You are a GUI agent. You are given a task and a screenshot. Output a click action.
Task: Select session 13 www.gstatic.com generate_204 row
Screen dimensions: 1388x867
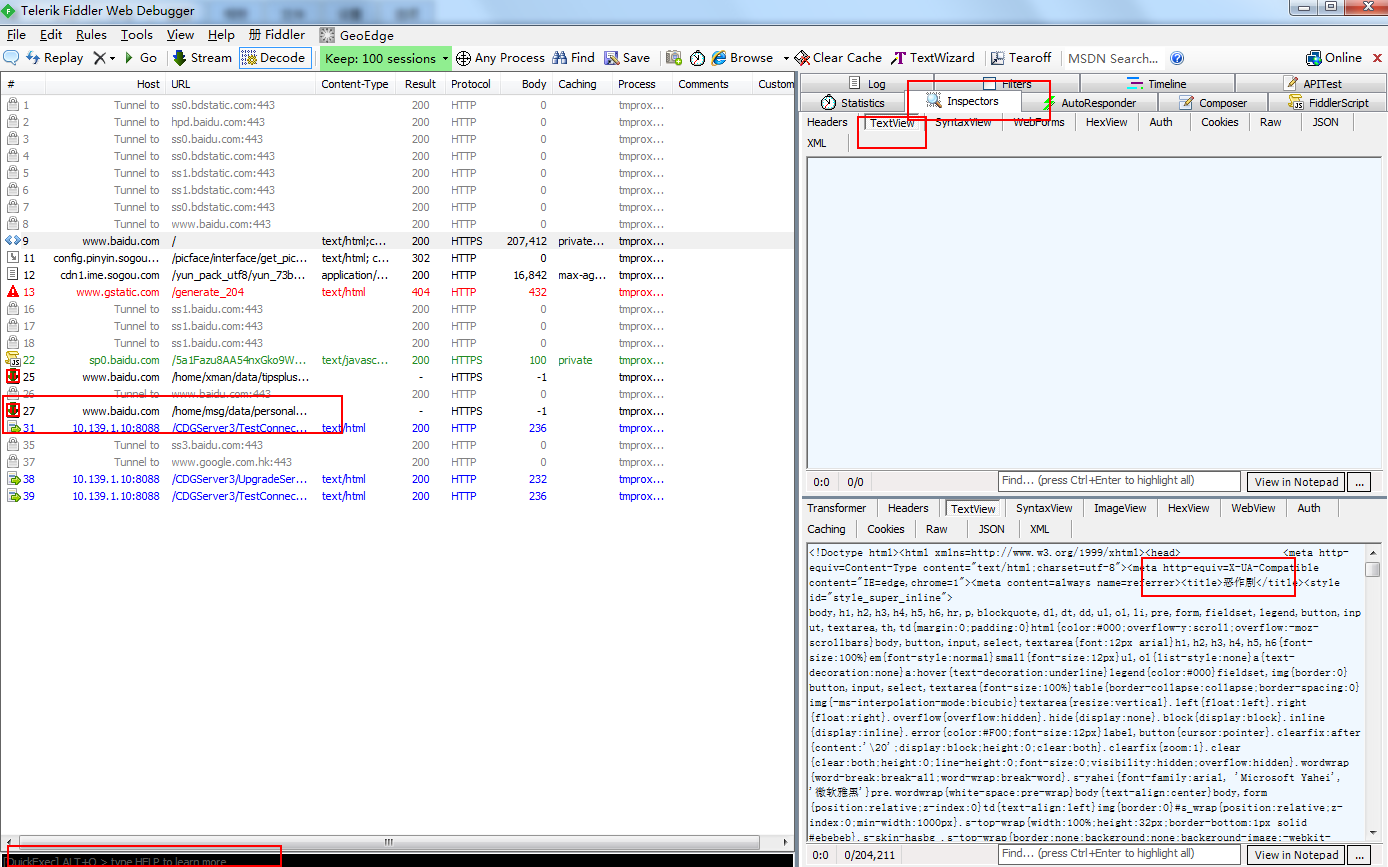tap(398, 292)
